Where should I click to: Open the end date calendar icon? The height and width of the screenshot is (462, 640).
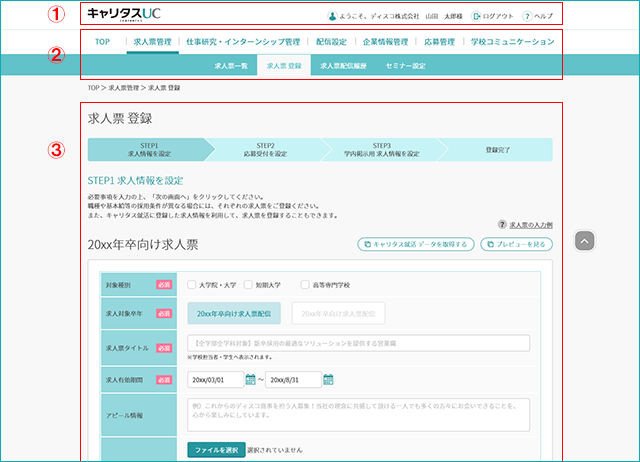pos(328,380)
